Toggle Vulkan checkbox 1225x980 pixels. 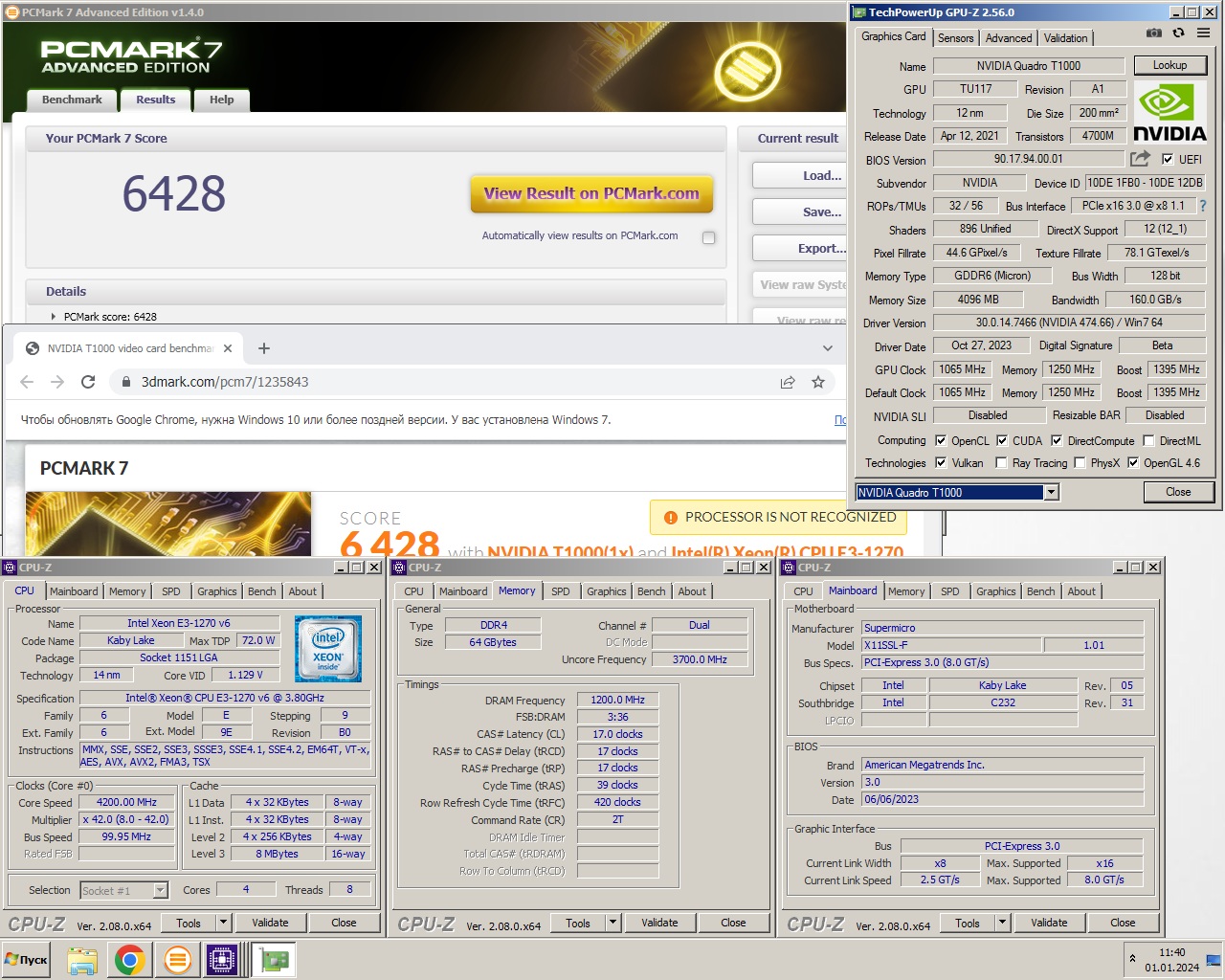(941, 463)
